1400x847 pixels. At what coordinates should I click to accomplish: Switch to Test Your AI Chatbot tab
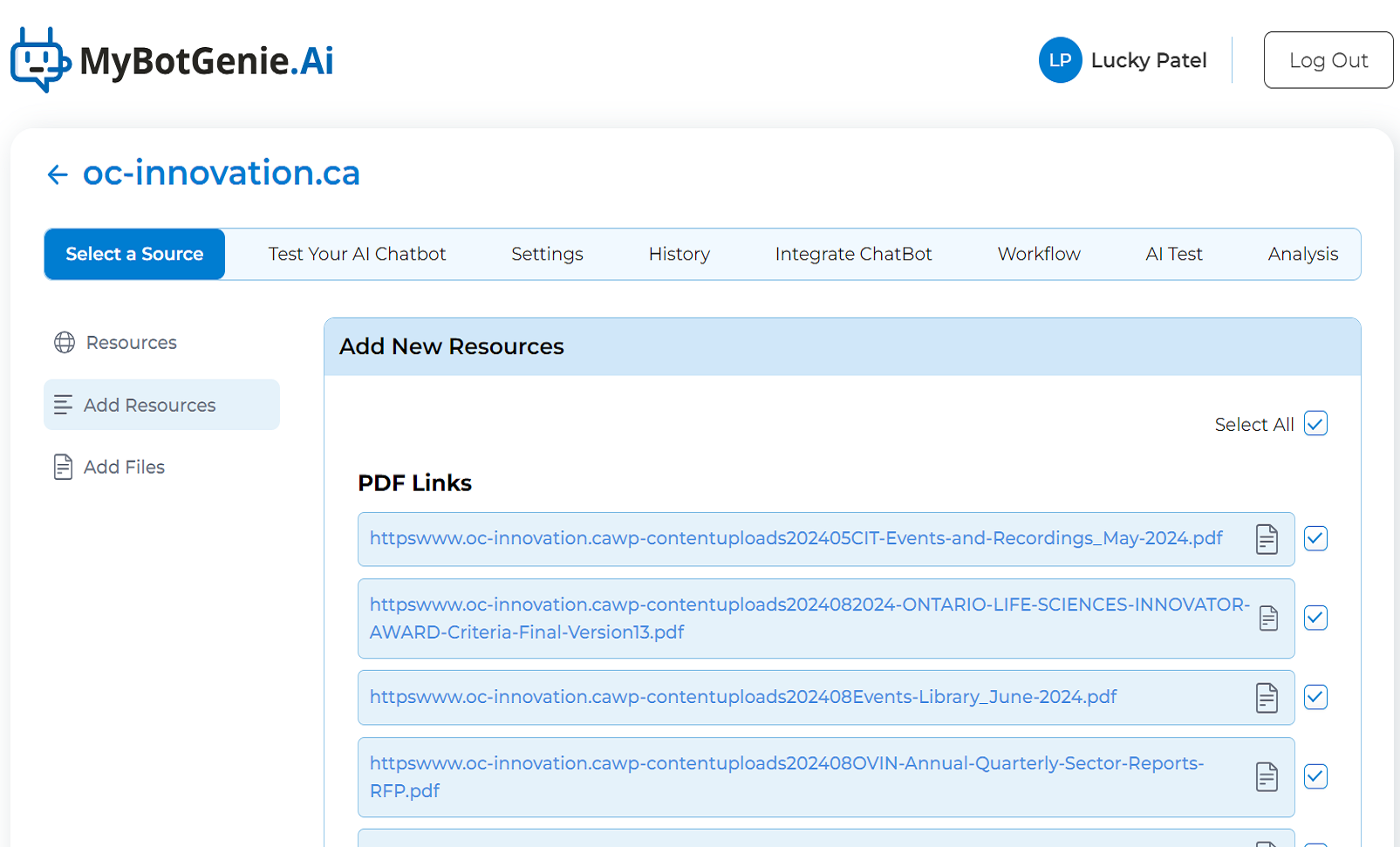[x=357, y=254]
